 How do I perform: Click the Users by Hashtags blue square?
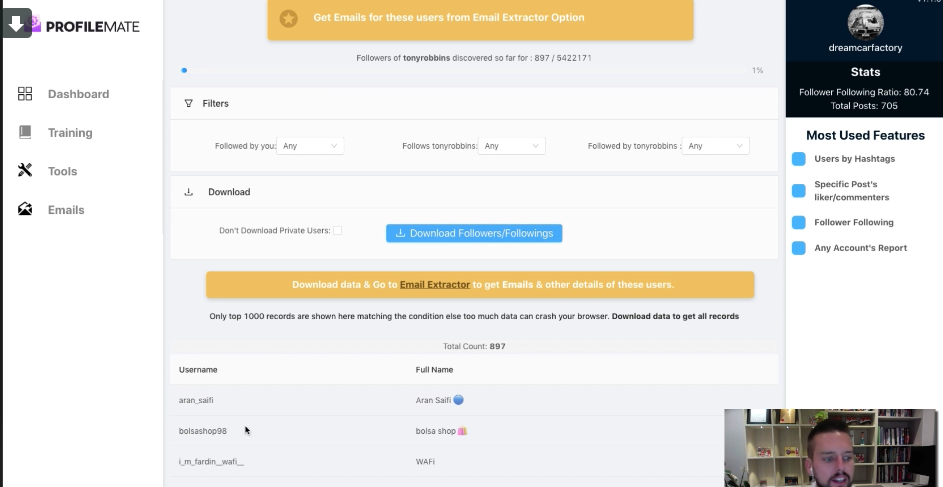(799, 159)
